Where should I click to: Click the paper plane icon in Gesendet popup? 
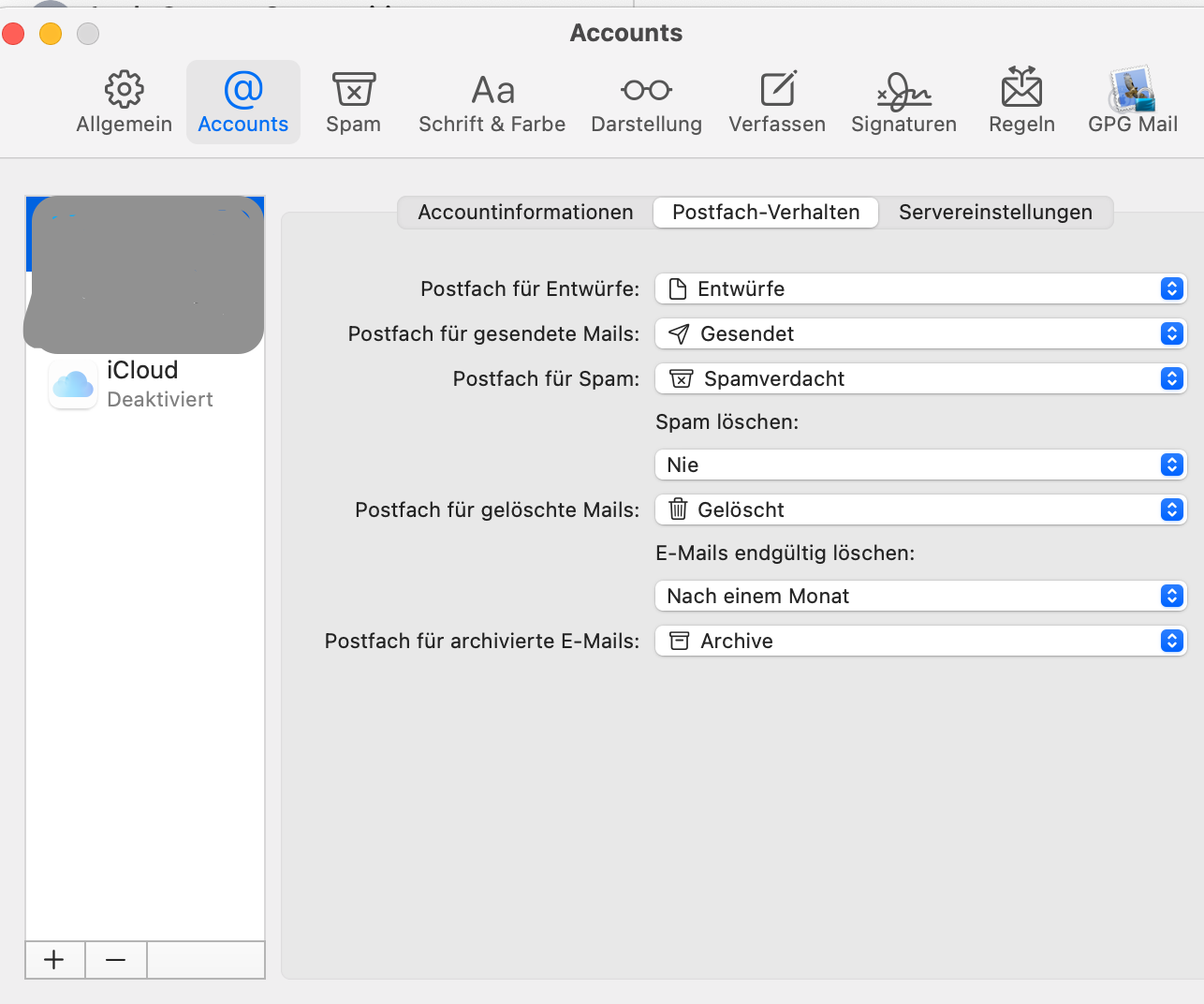coord(679,333)
